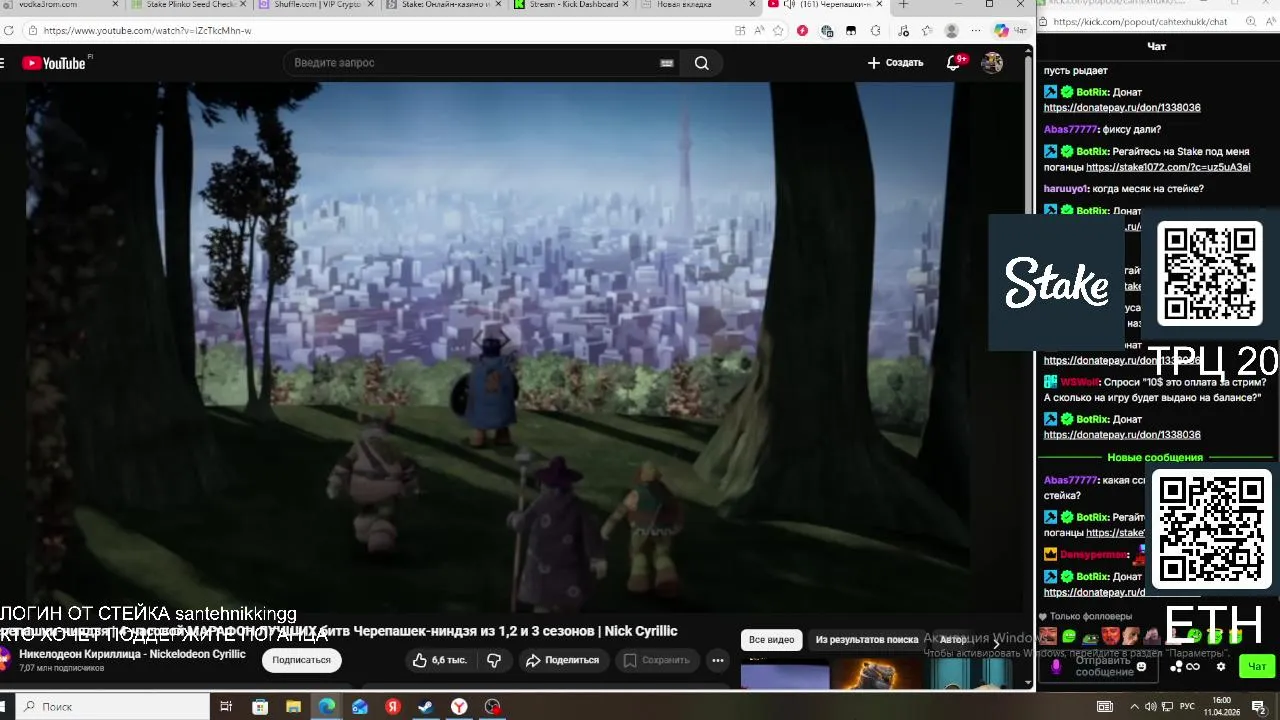This screenshot has height=720, width=1280.
Task: Click the YouTube search magnifier button
Action: [702, 63]
